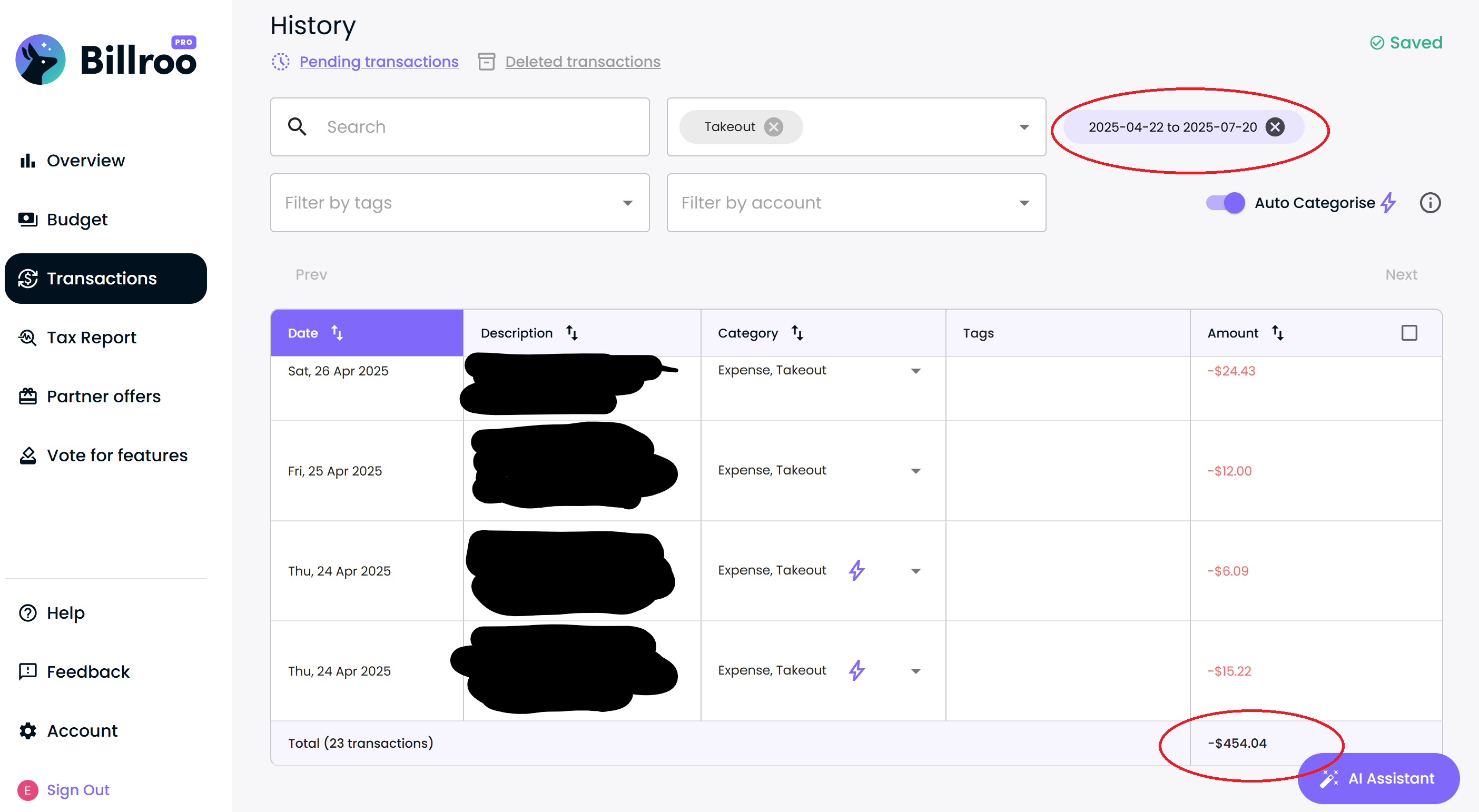1479x812 pixels.
Task: Sort by Category using the arrows icon
Action: tap(797, 333)
